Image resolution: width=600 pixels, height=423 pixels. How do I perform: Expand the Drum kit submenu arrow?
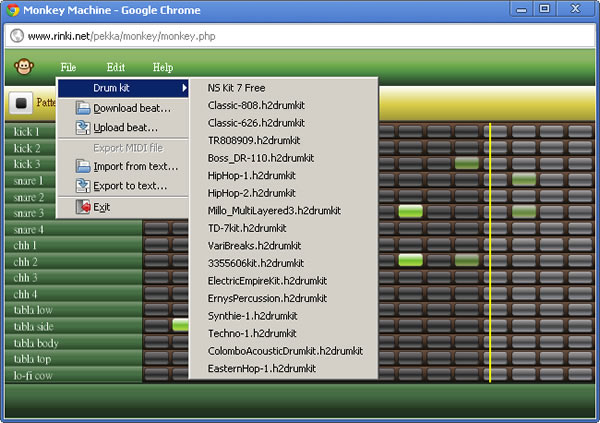[x=184, y=88]
